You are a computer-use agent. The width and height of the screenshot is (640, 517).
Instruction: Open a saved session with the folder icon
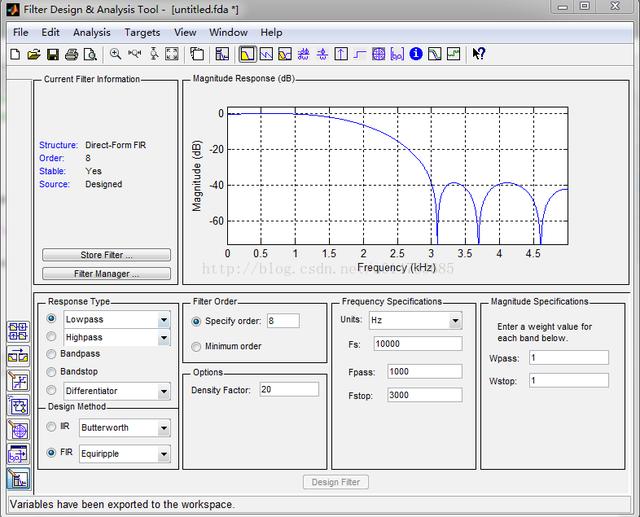(x=34, y=54)
